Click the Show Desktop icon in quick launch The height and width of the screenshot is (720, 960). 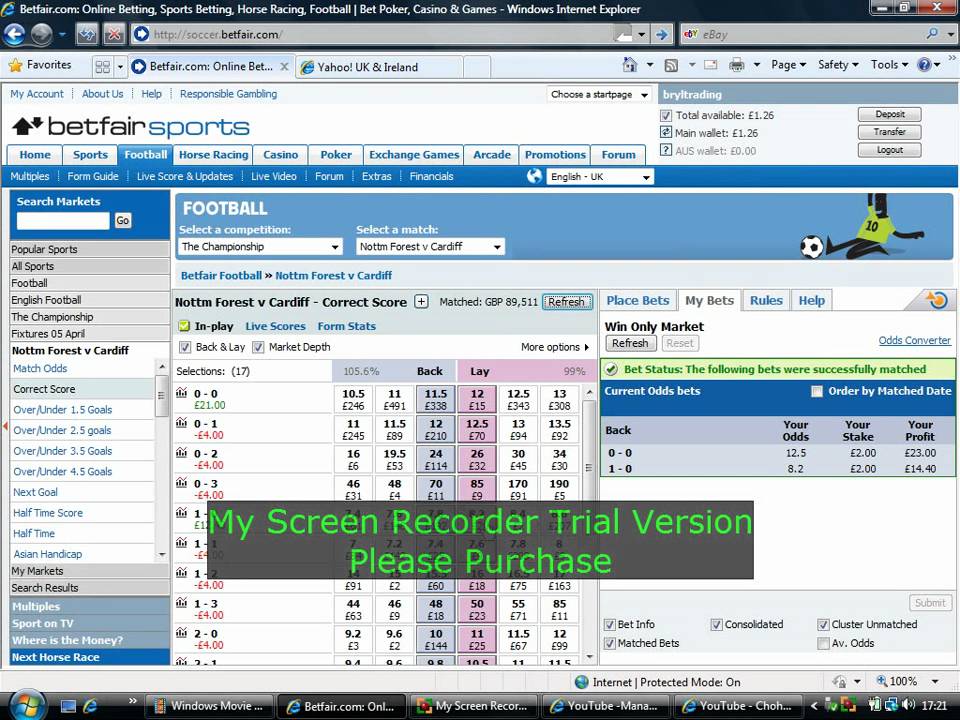(x=68, y=706)
